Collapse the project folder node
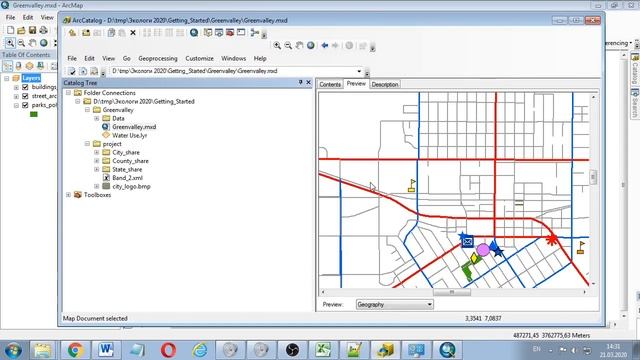Screen dimensions: 640x360 click(87, 144)
